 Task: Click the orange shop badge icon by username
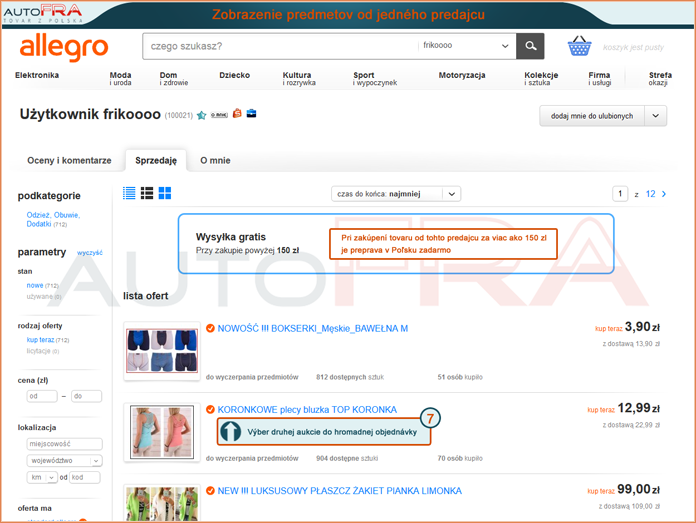237,114
